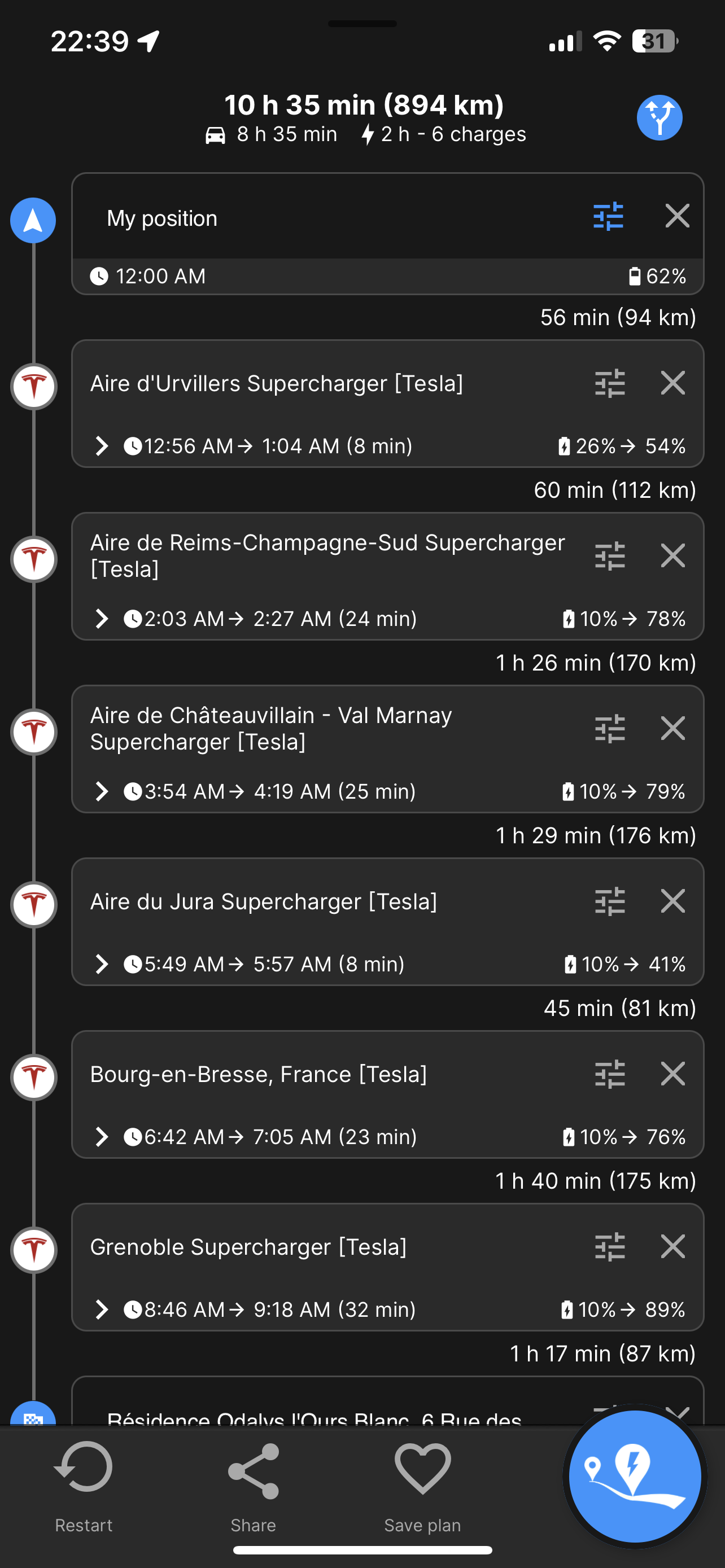
Task: Open Aire du Jura Supercharger settings sliders
Action: pyautogui.click(x=609, y=901)
